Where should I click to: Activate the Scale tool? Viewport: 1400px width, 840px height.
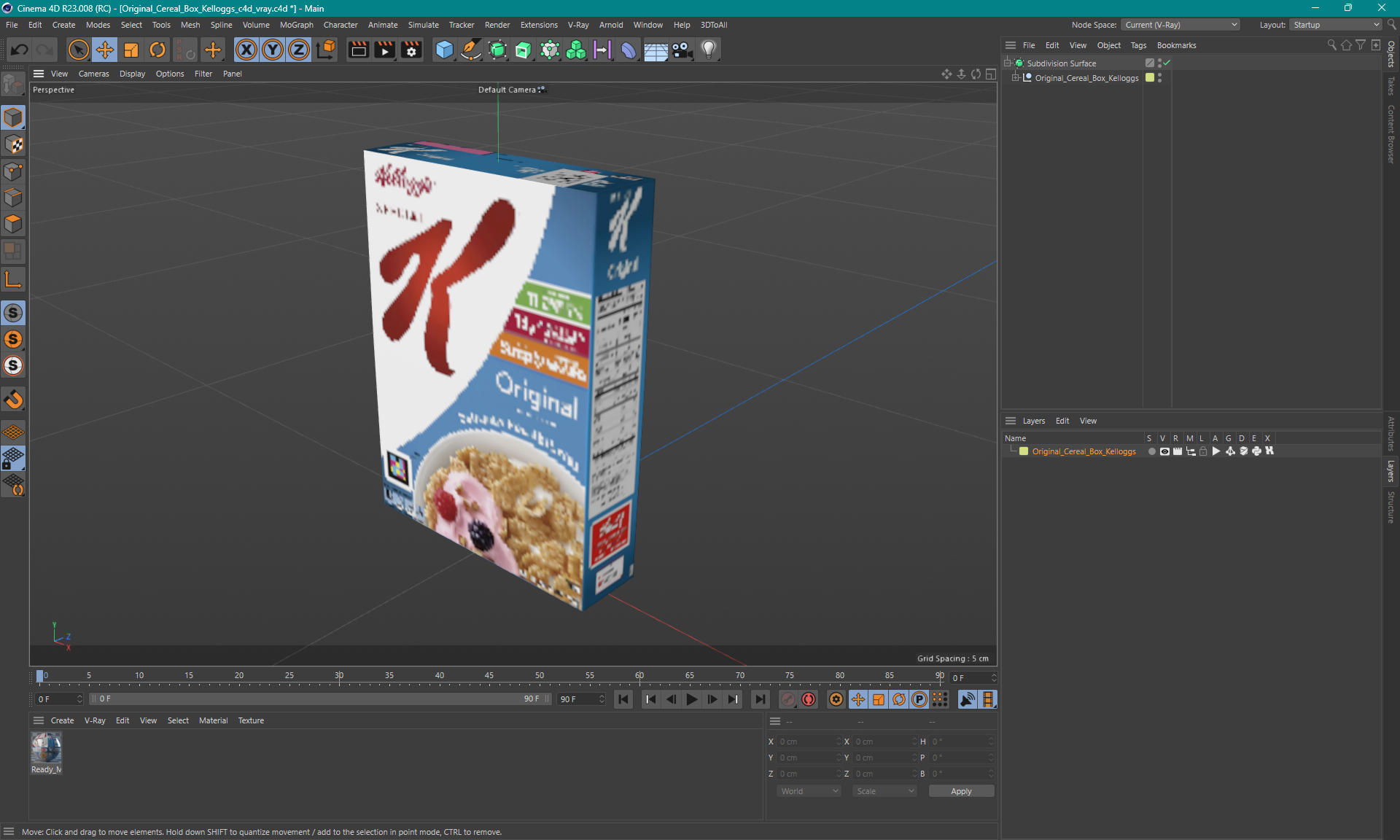coord(131,50)
